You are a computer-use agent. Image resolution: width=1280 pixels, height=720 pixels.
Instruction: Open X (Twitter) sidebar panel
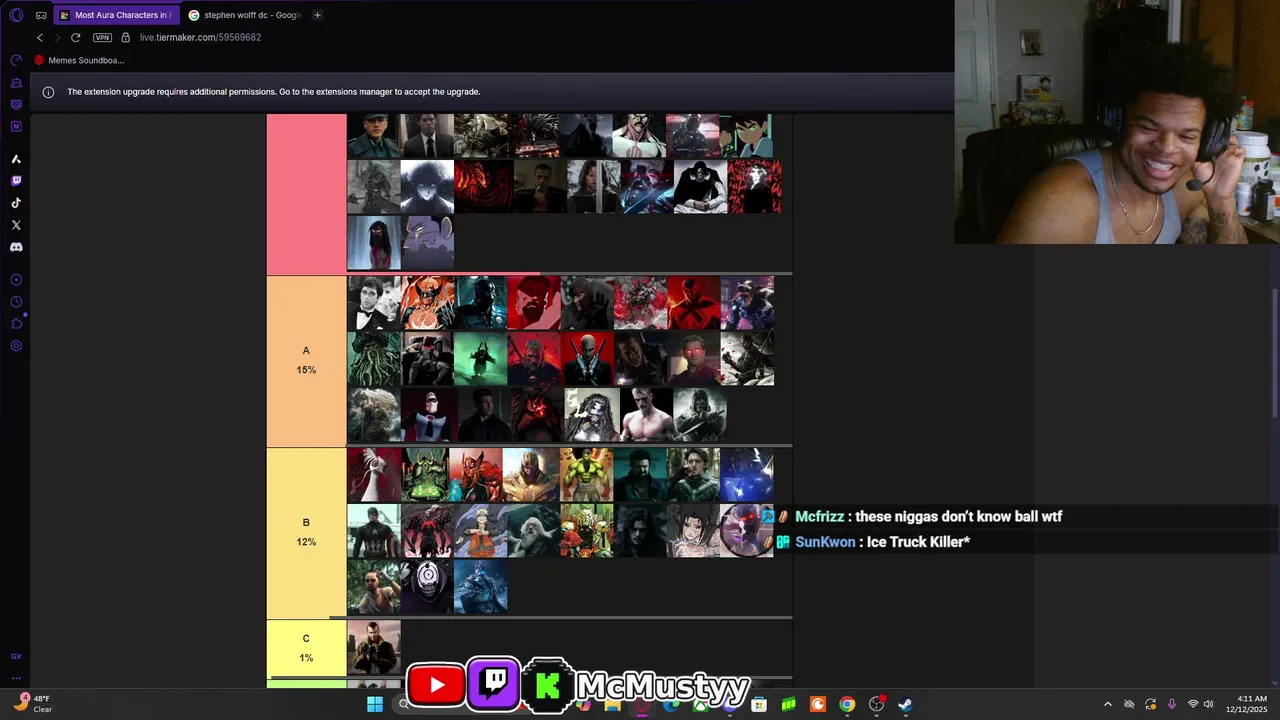coord(16,225)
